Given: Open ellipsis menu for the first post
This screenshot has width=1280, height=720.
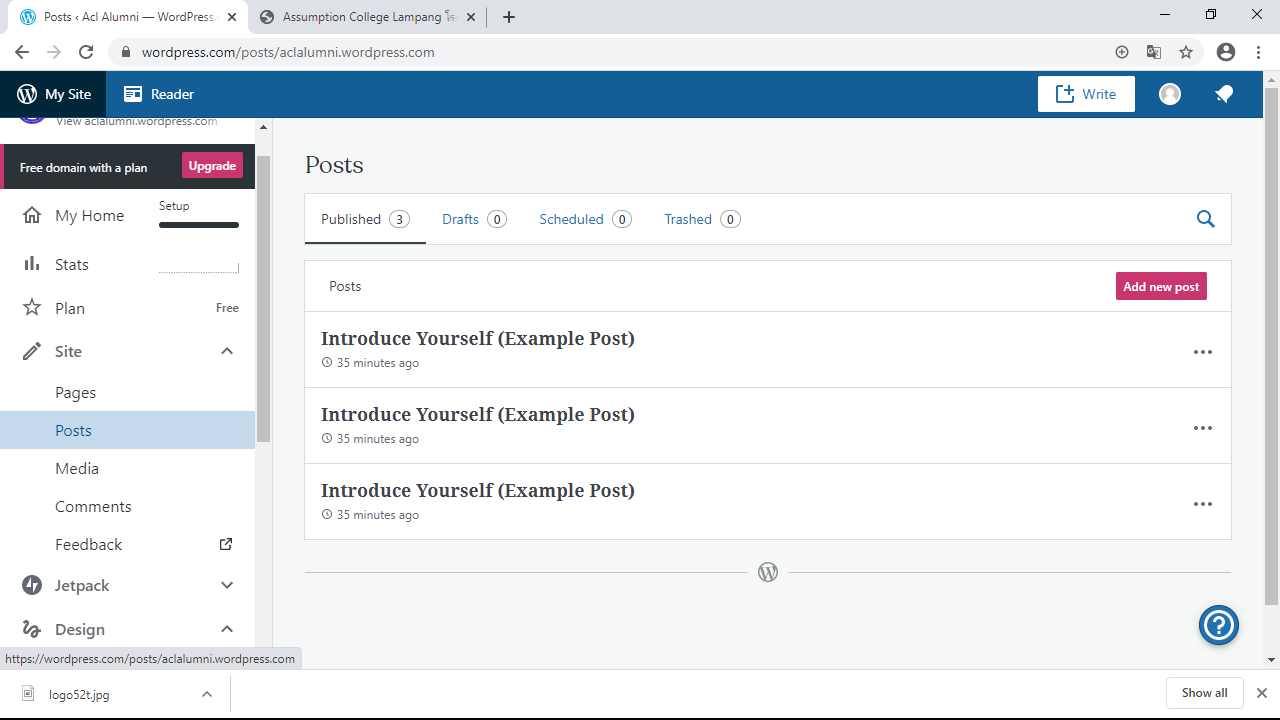Looking at the screenshot, I should [1202, 352].
